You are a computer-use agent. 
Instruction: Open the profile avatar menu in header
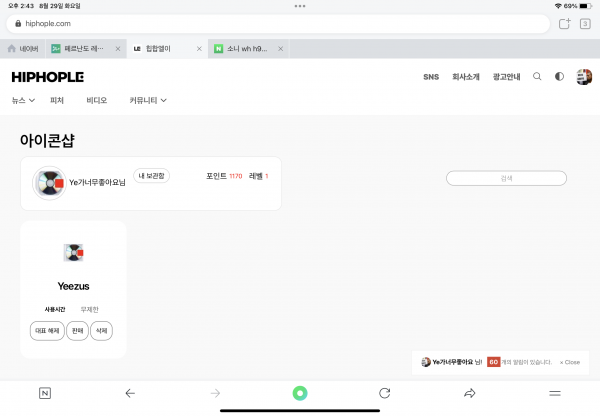(x=584, y=77)
